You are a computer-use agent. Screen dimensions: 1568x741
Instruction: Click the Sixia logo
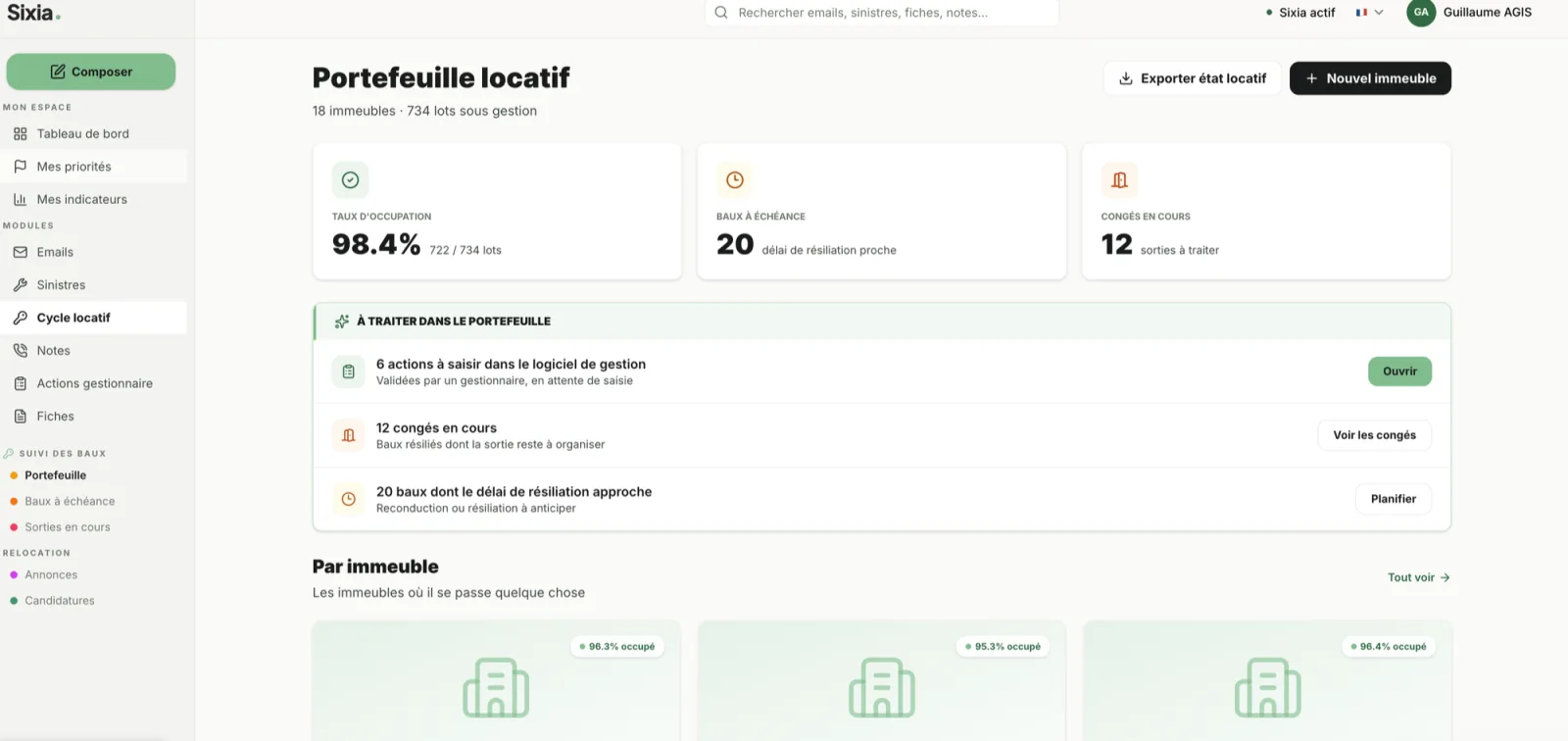pos(34,13)
